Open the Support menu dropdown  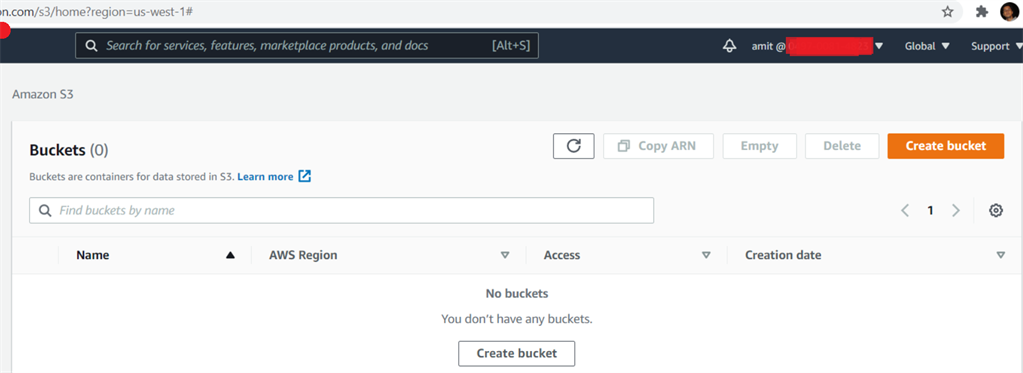[996, 46]
